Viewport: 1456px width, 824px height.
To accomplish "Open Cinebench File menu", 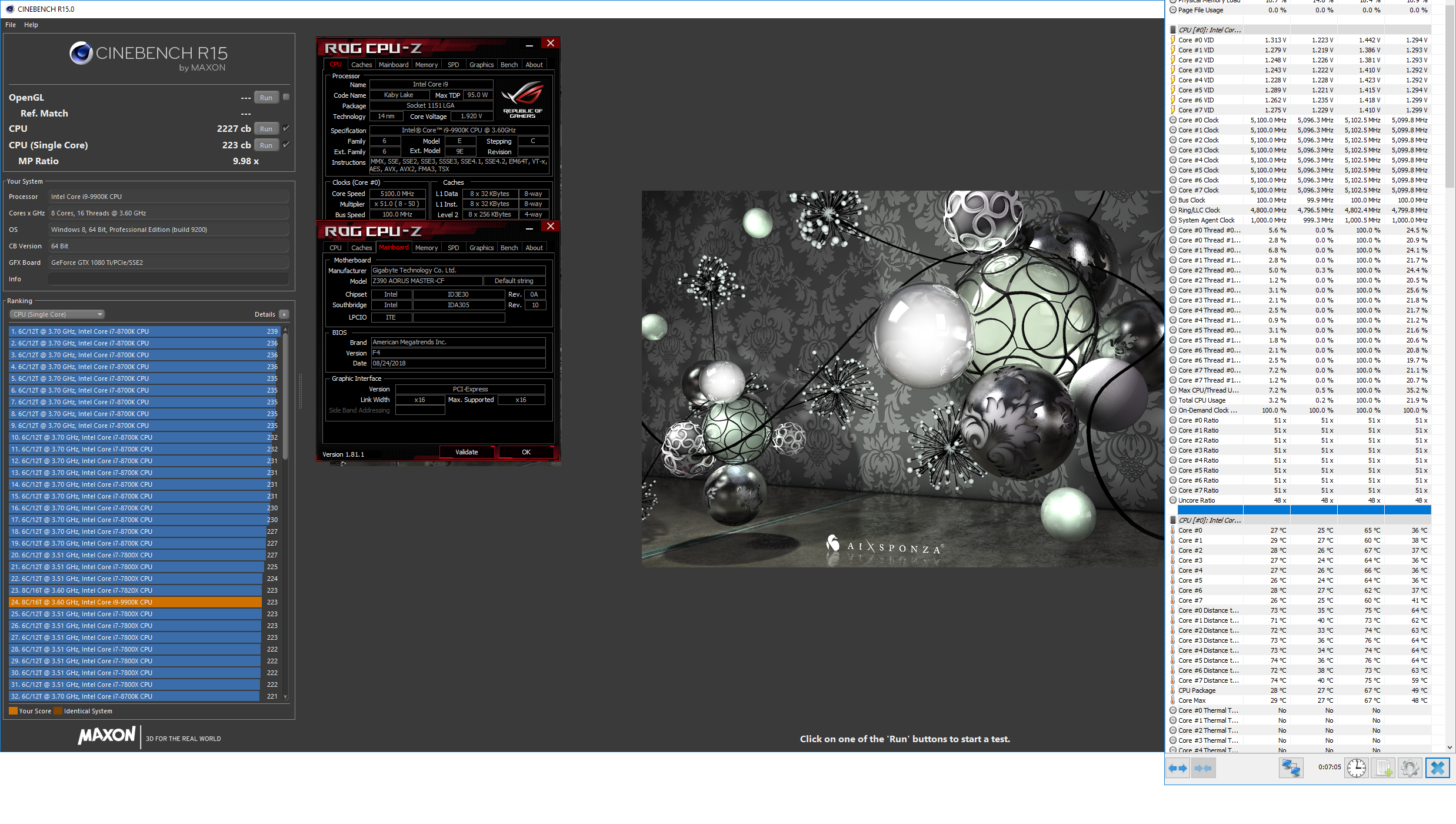I will tap(11, 25).
